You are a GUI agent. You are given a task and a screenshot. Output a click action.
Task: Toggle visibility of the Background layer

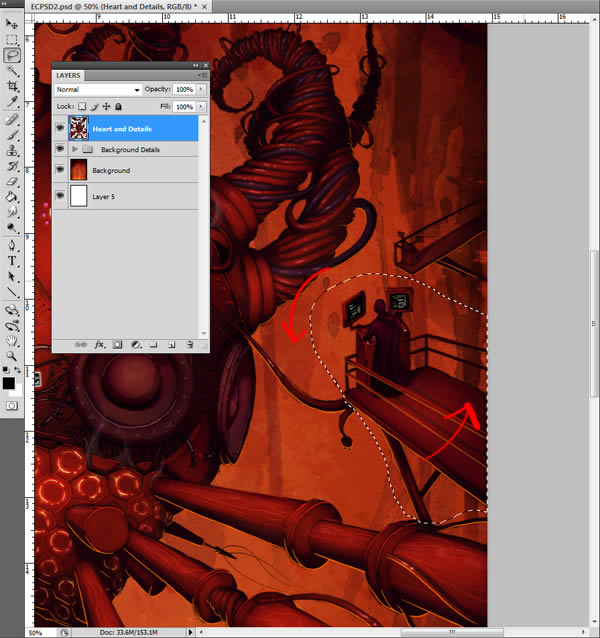point(60,169)
